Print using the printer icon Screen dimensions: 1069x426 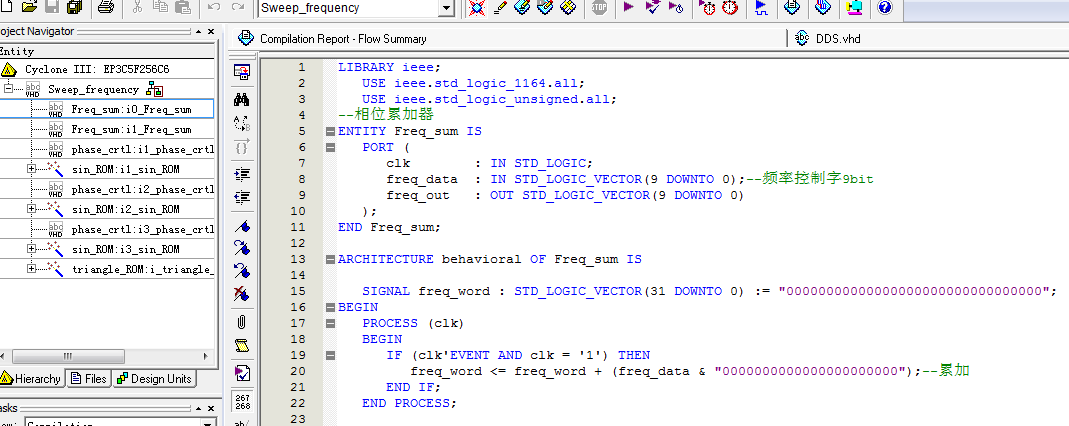(106, 7)
